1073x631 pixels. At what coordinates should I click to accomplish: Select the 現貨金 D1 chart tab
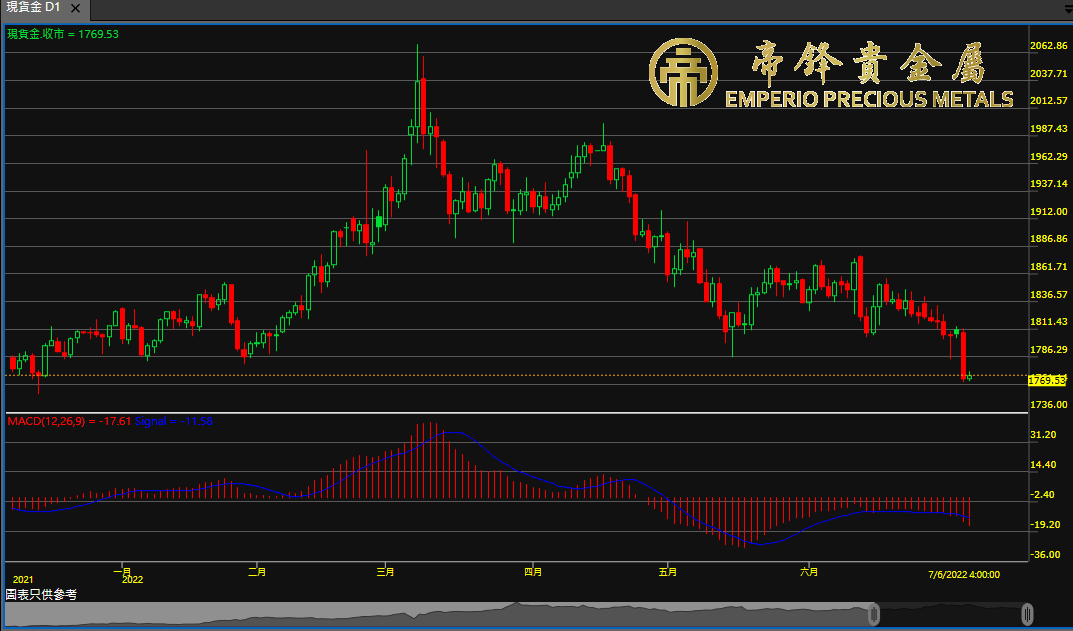tap(33, 7)
